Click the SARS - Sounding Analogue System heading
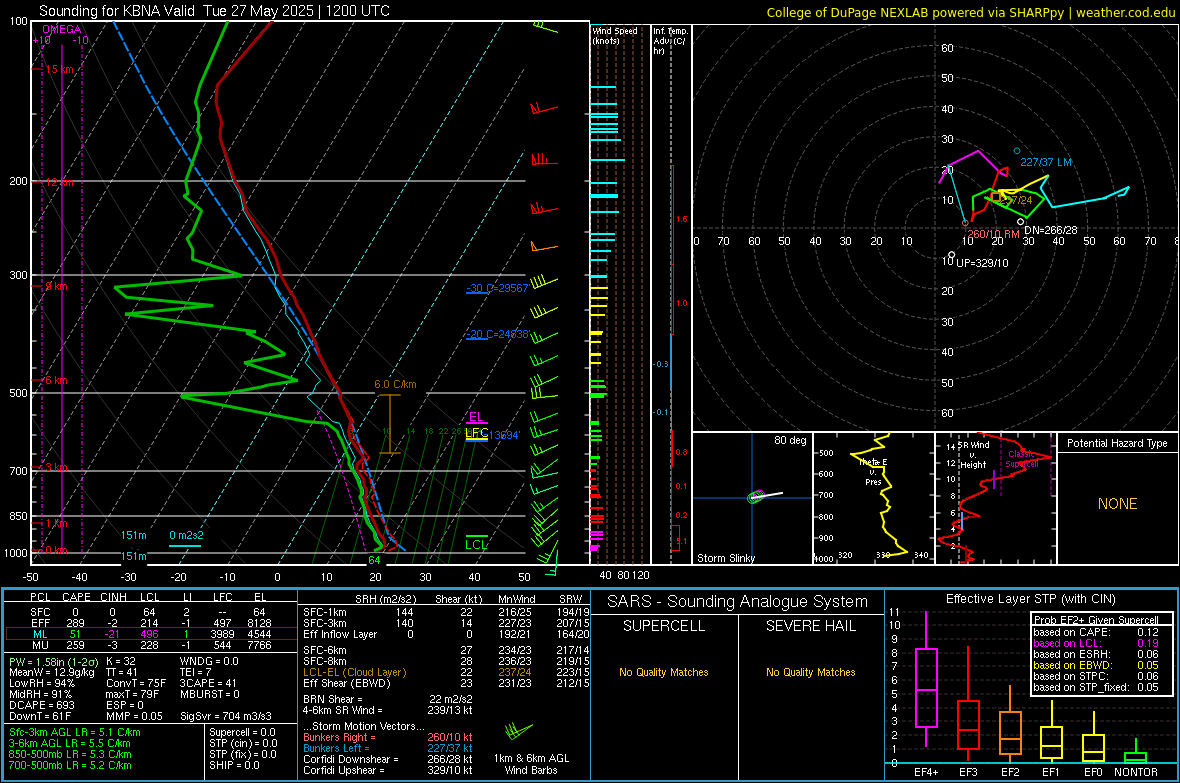The width and height of the screenshot is (1180, 783). (737, 601)
